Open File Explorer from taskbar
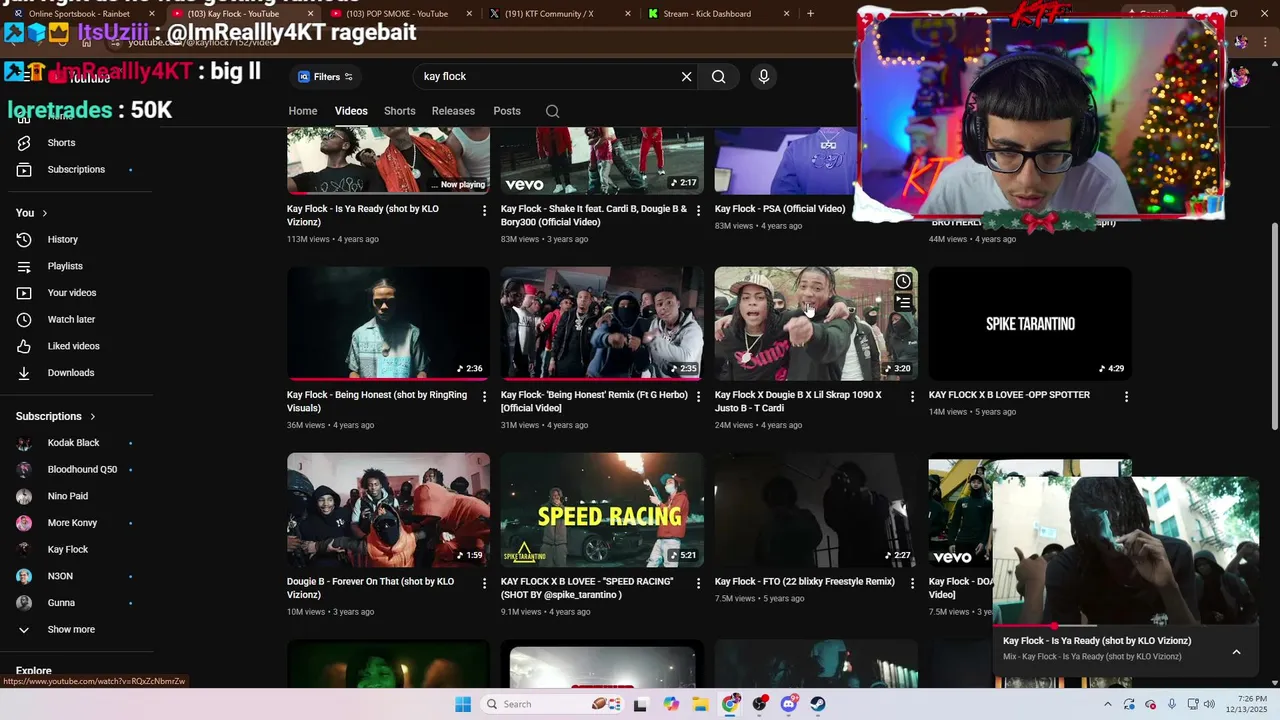1280x720 pixels. pos(700,704)
